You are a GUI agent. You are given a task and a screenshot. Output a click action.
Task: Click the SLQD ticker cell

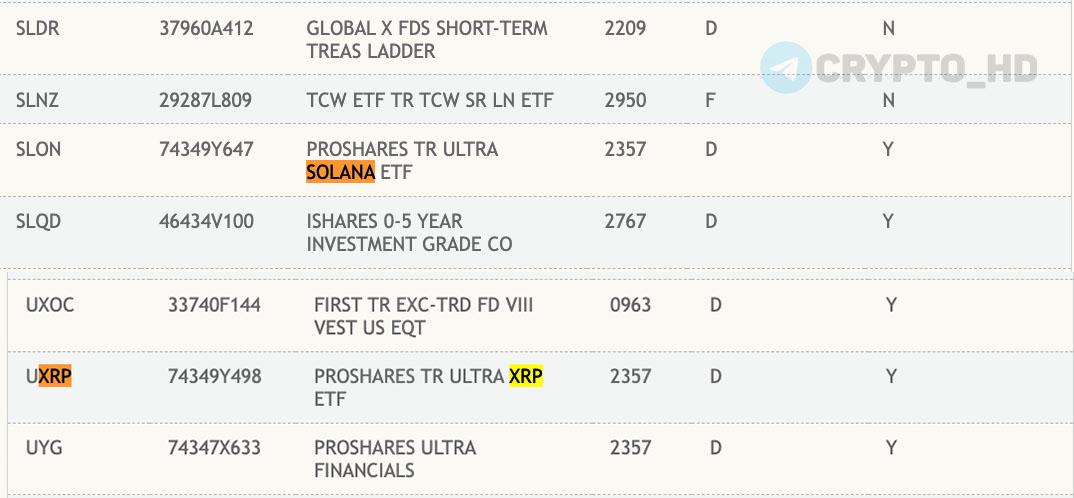(x=38, y=221)
